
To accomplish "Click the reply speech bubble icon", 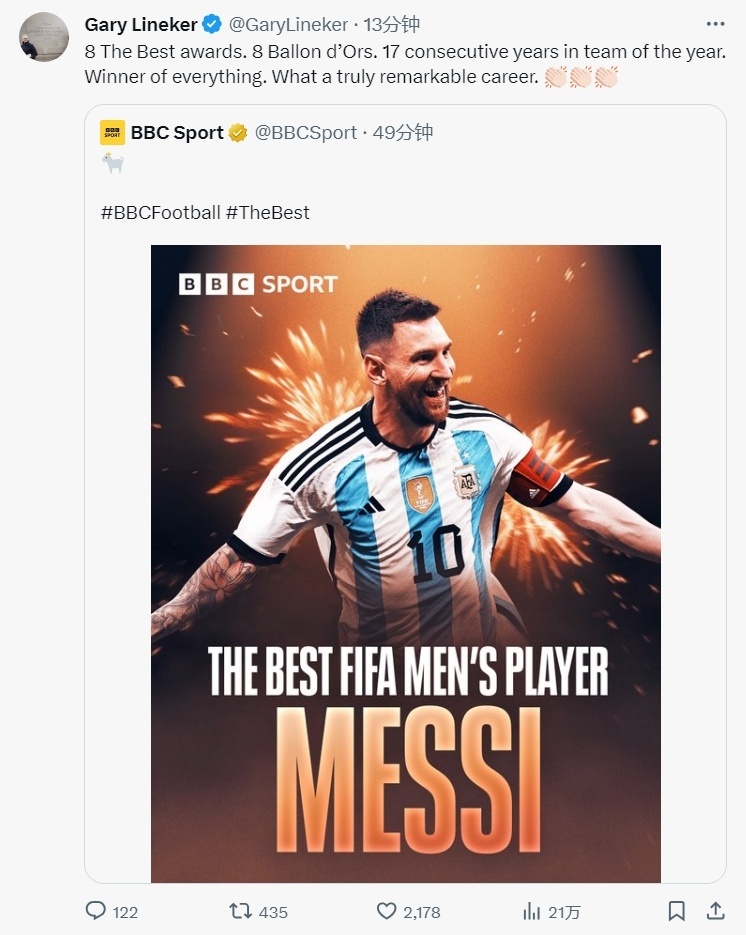I will pos(96,911).
